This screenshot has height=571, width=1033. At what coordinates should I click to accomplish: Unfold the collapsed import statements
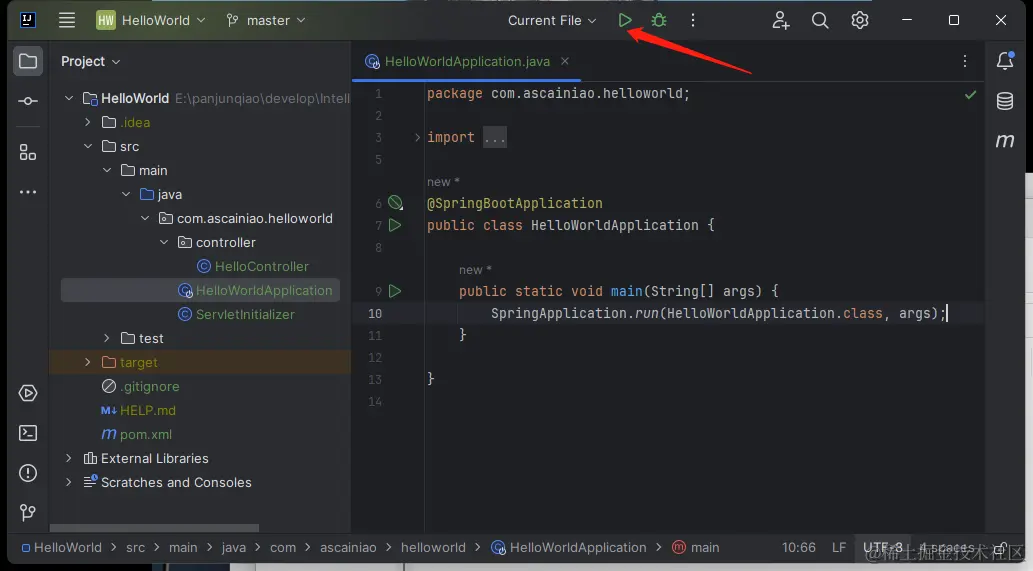pos(417,137)
